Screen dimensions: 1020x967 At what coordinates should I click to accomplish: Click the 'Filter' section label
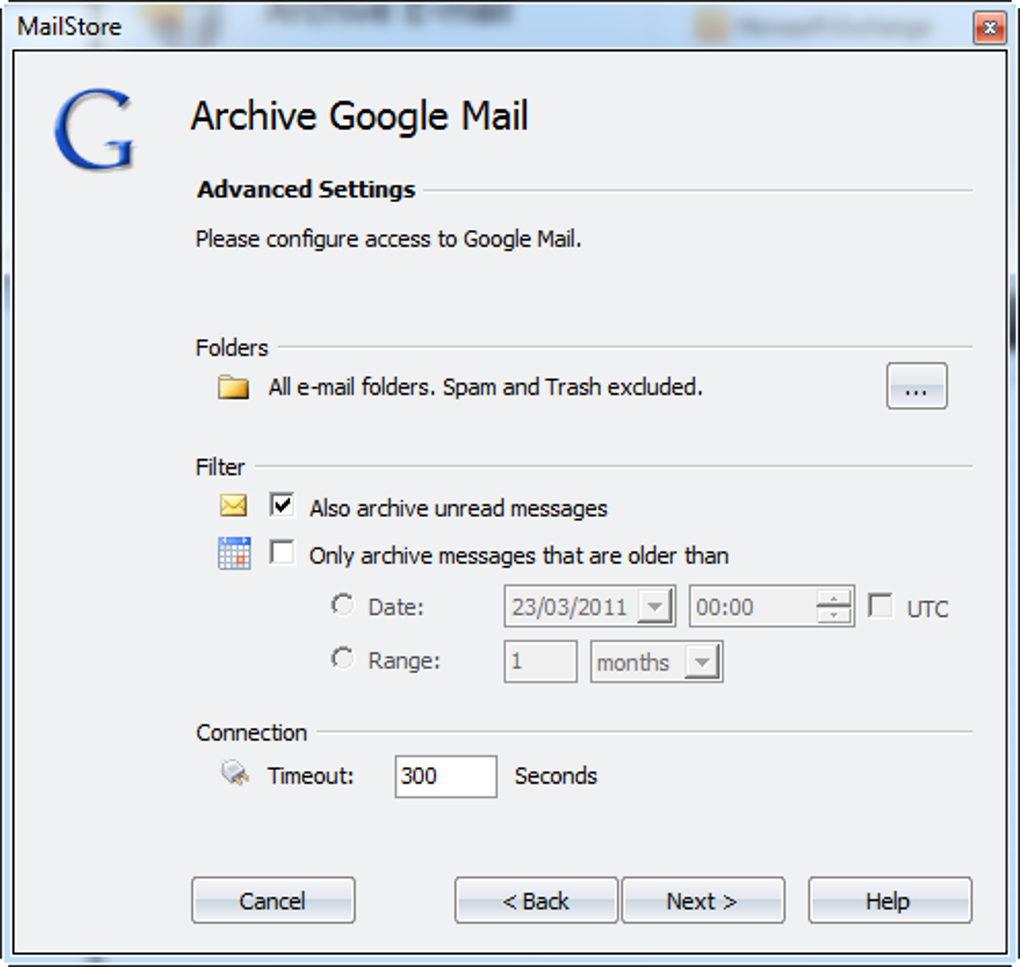click(220, 467)
